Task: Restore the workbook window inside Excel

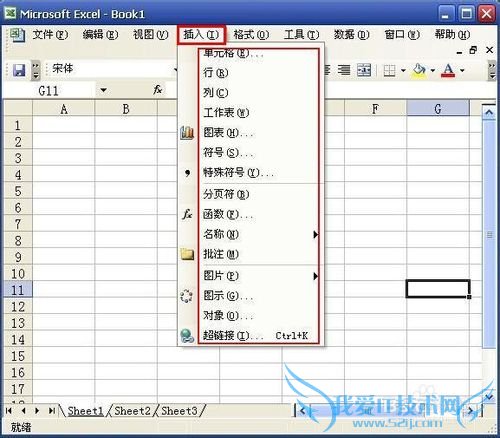Action: coord(473,50)
